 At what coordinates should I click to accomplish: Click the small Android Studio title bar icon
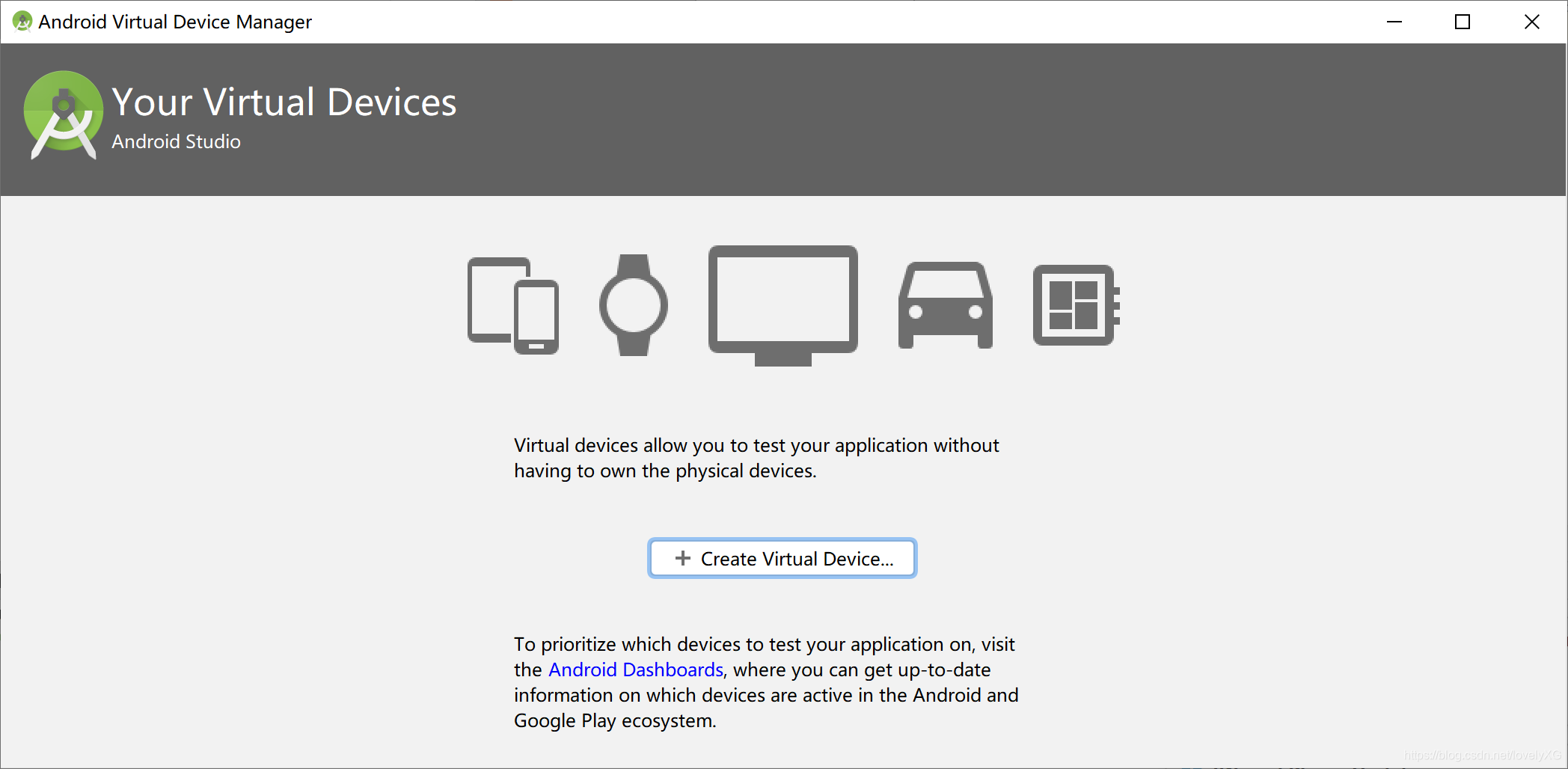pos(22,22)
